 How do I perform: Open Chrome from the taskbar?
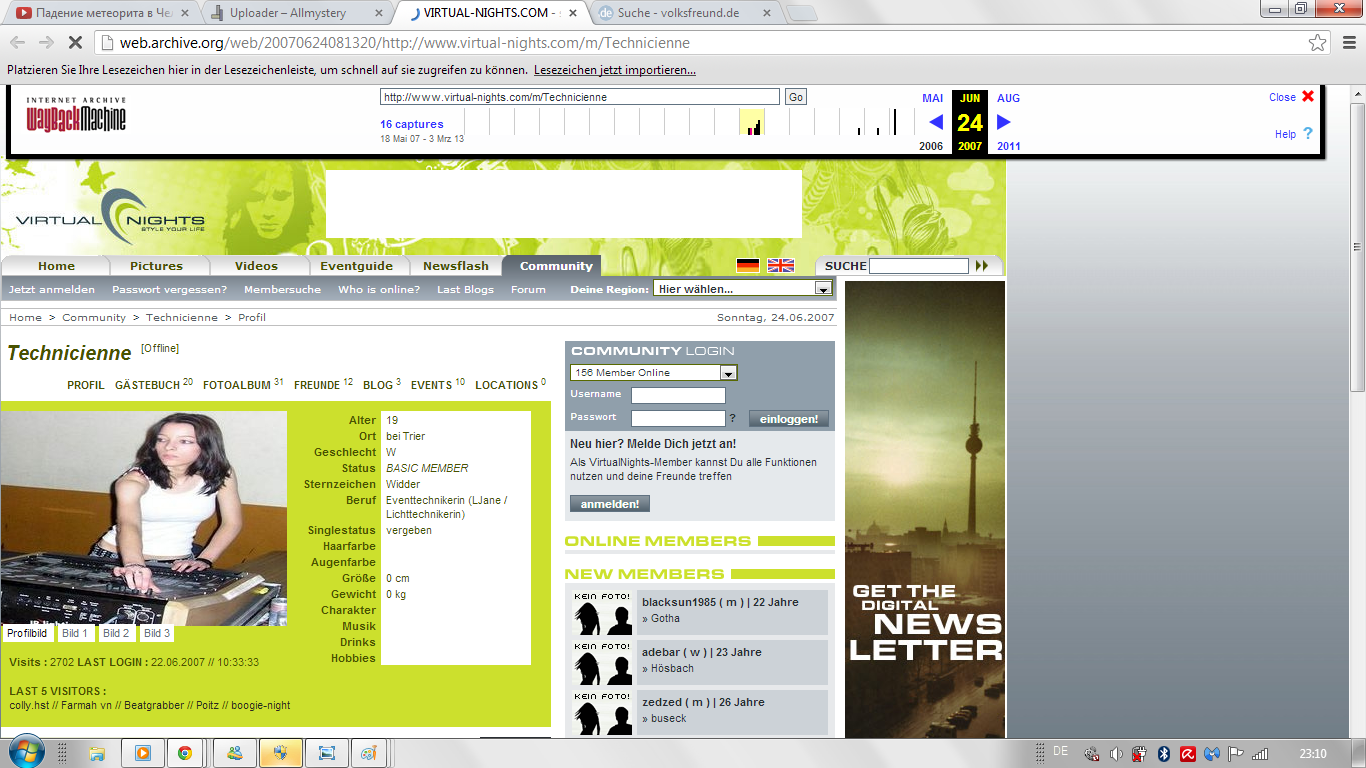tap(185, 753)
